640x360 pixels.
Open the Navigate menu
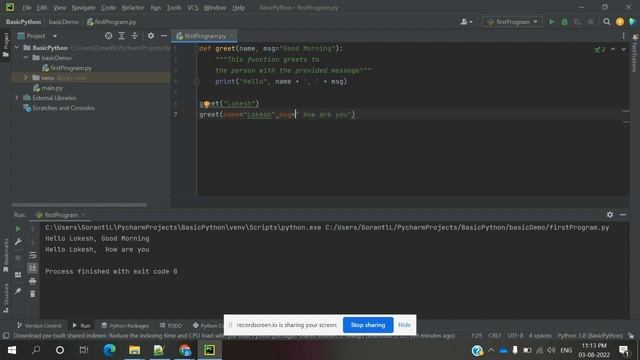point(83,8)
